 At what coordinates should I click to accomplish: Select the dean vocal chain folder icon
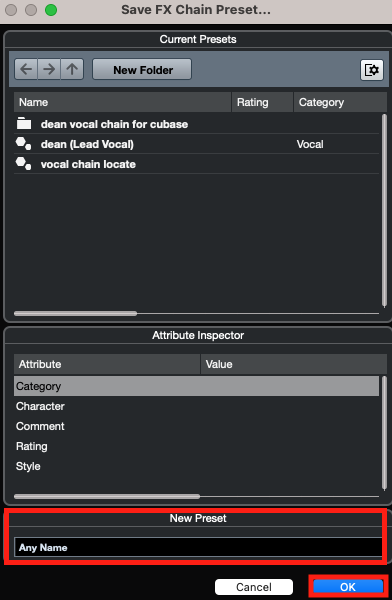pyautogui.click(x=24, y=124)
